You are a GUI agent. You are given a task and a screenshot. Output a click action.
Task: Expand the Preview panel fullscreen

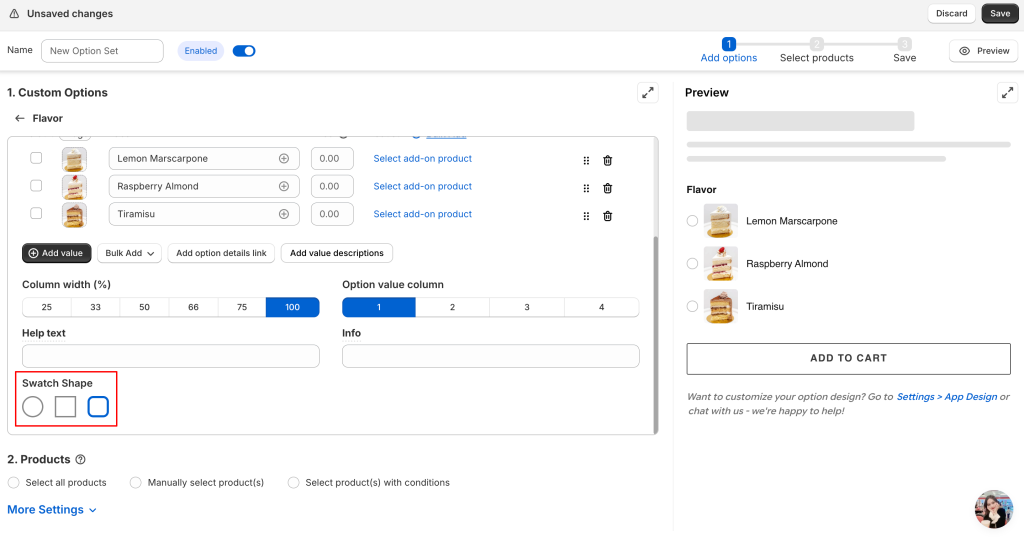[x=1006, y=93]
